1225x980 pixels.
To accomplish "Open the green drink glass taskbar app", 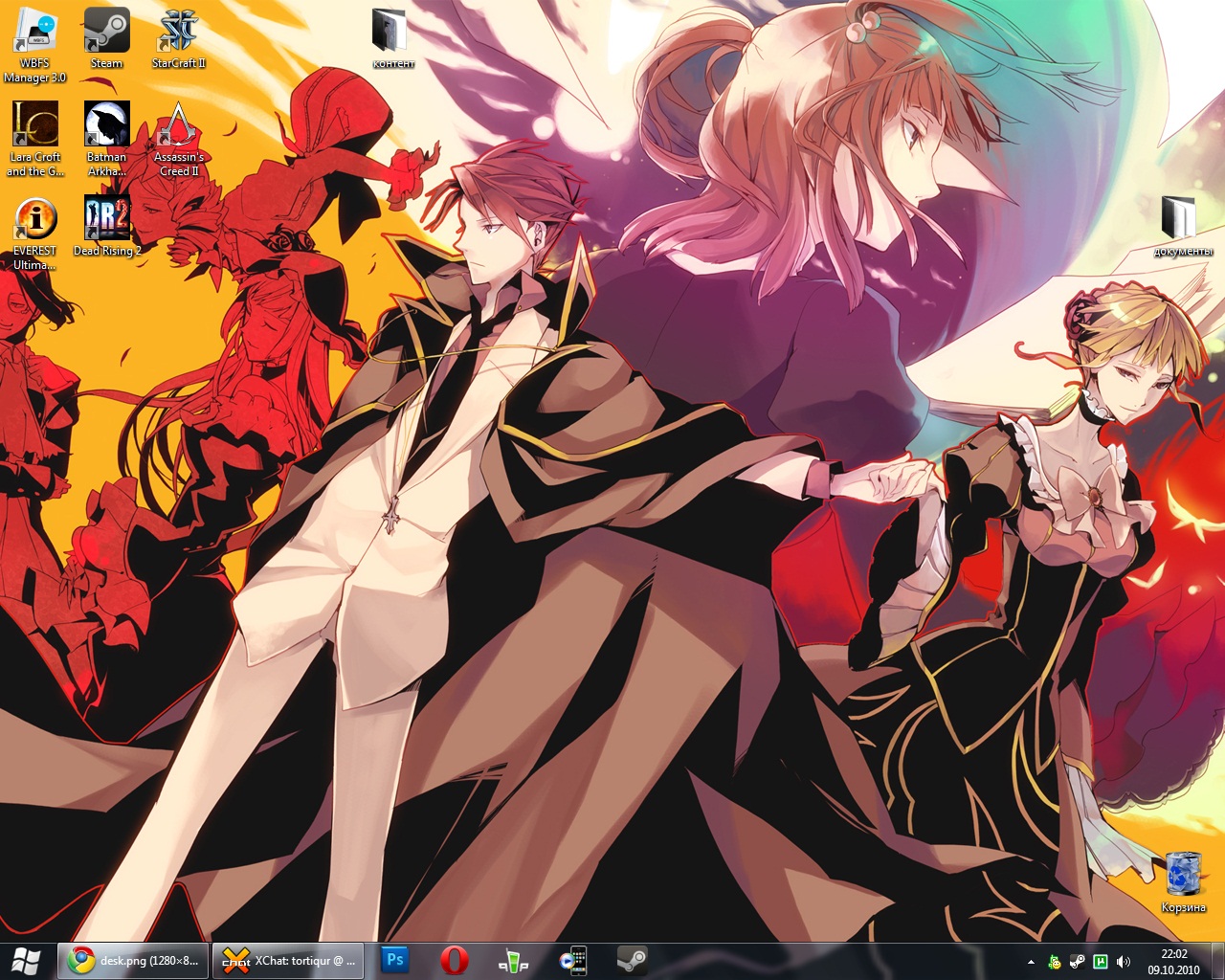I will pyautogui.click(x=514, y=960).
